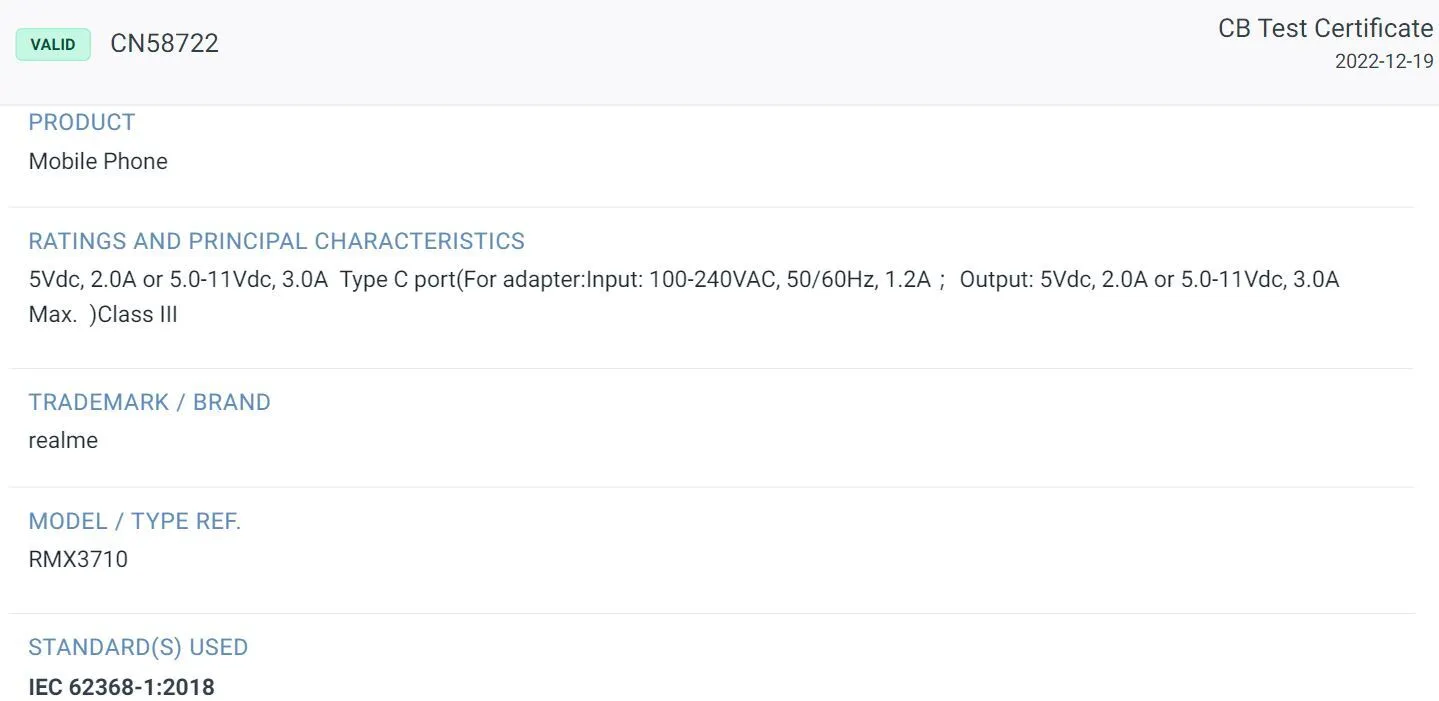Click the PRODUCT section heading

pyautogui.click(x=81, y=122)
